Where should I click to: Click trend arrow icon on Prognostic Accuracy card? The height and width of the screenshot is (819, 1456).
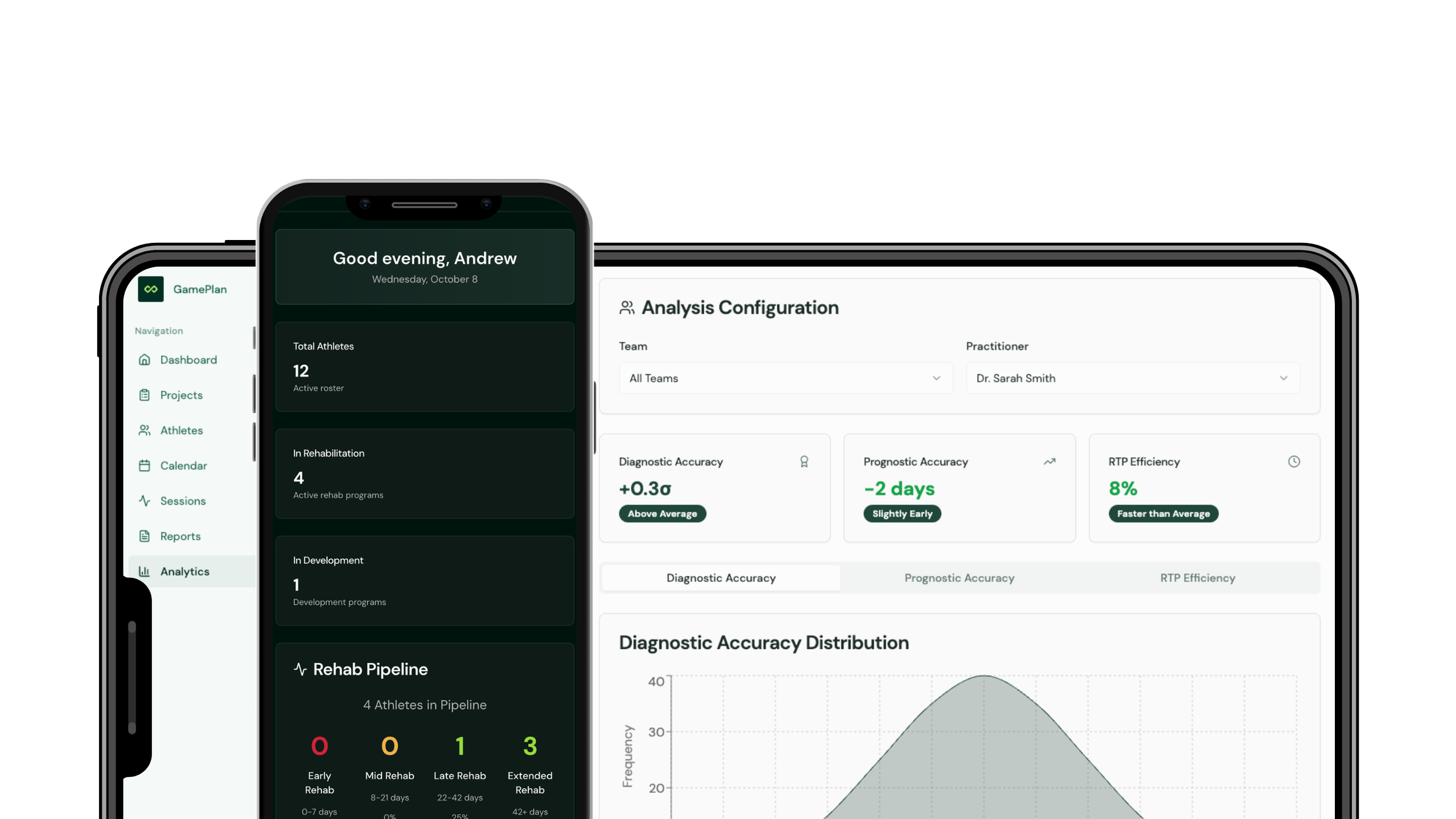[x=1049, y=461]
